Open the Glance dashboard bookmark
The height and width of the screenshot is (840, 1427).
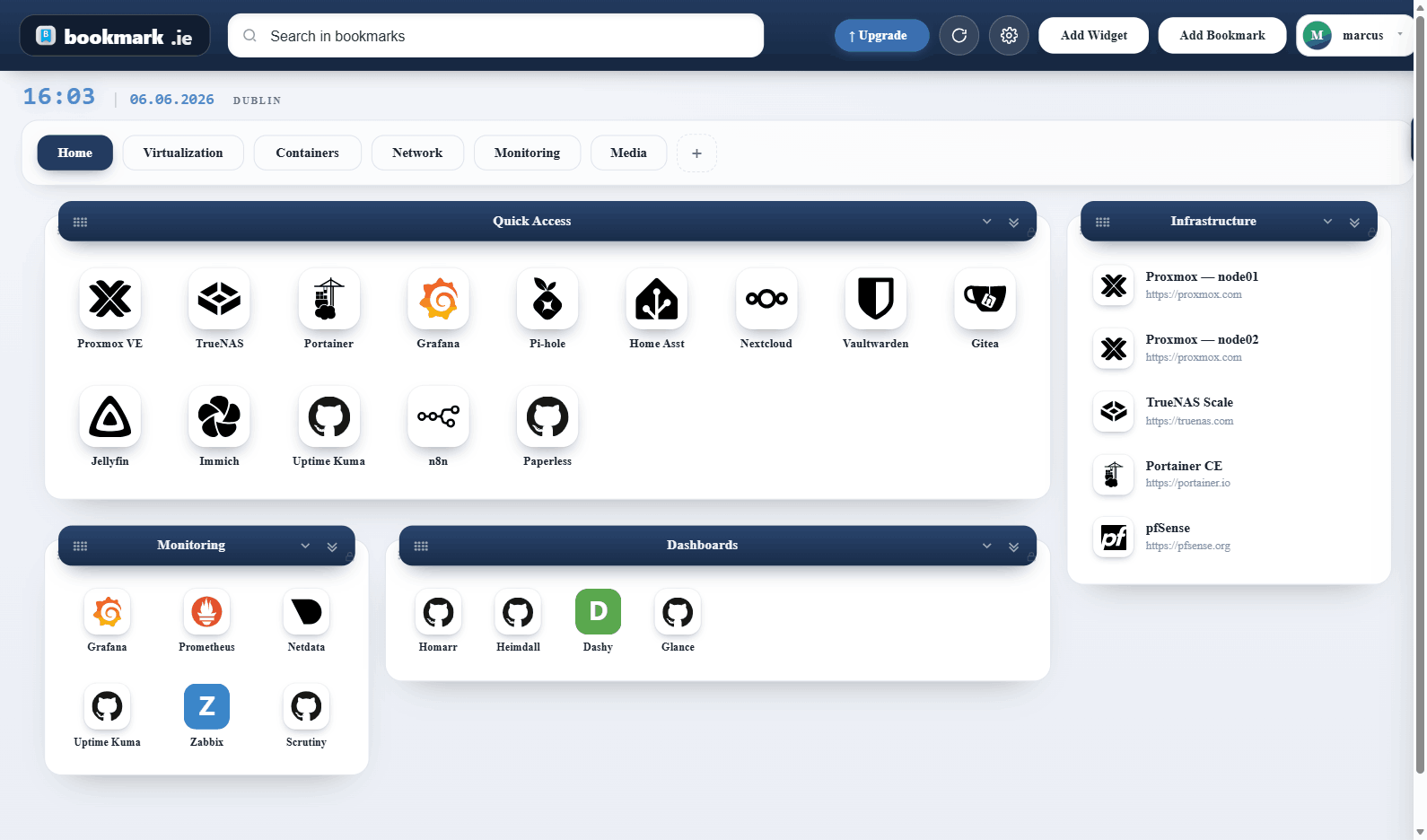tap(678, 612)
